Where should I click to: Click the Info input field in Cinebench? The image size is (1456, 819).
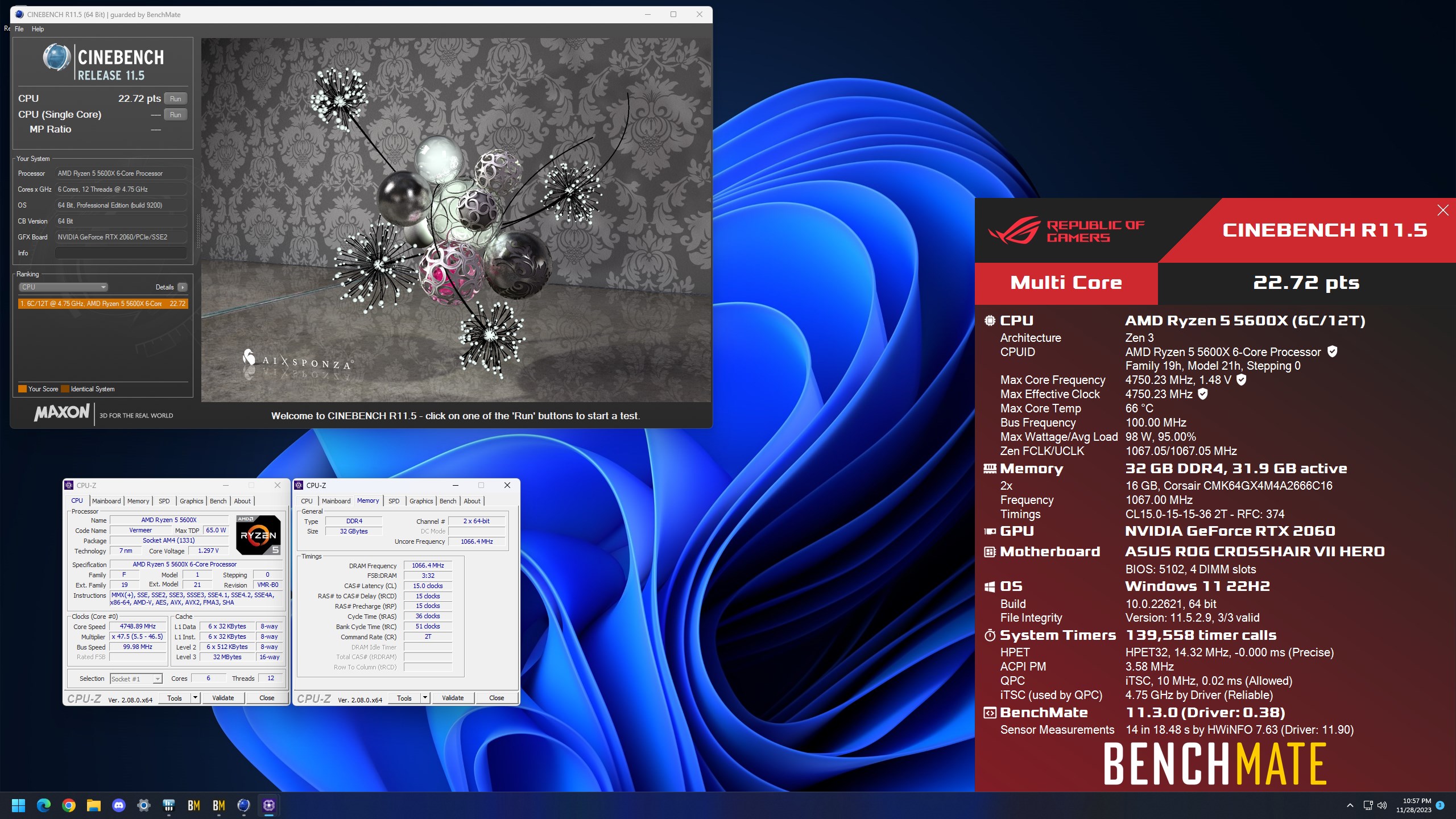(121, 253)
